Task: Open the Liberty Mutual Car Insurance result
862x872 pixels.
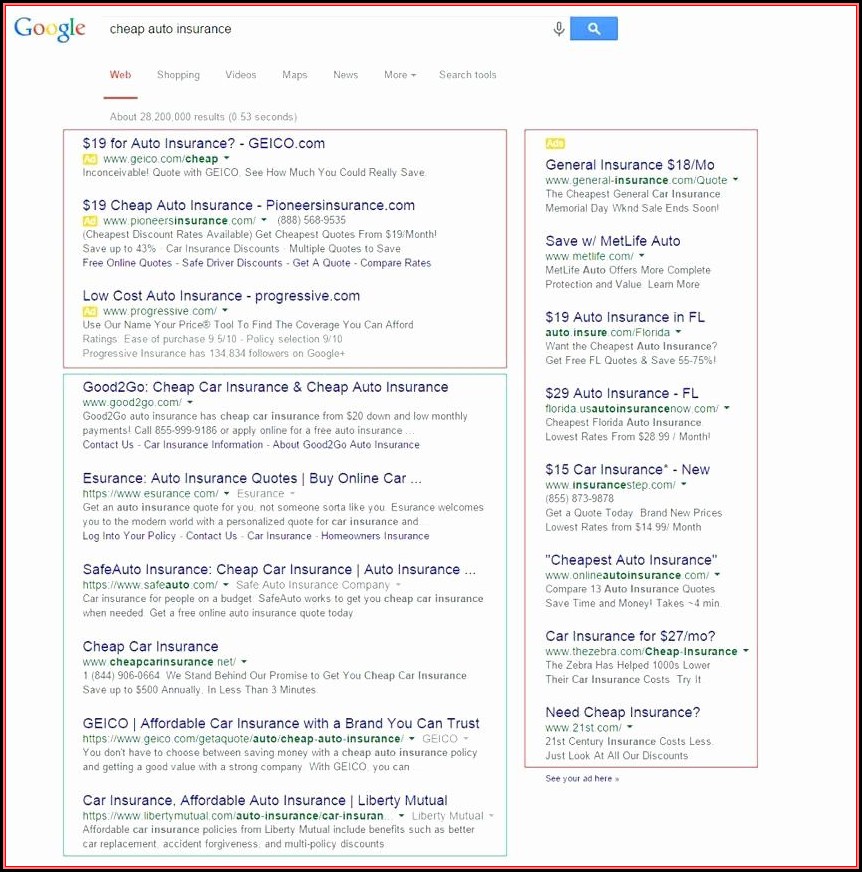Action: pyautogui.click(x=265, y=800)
